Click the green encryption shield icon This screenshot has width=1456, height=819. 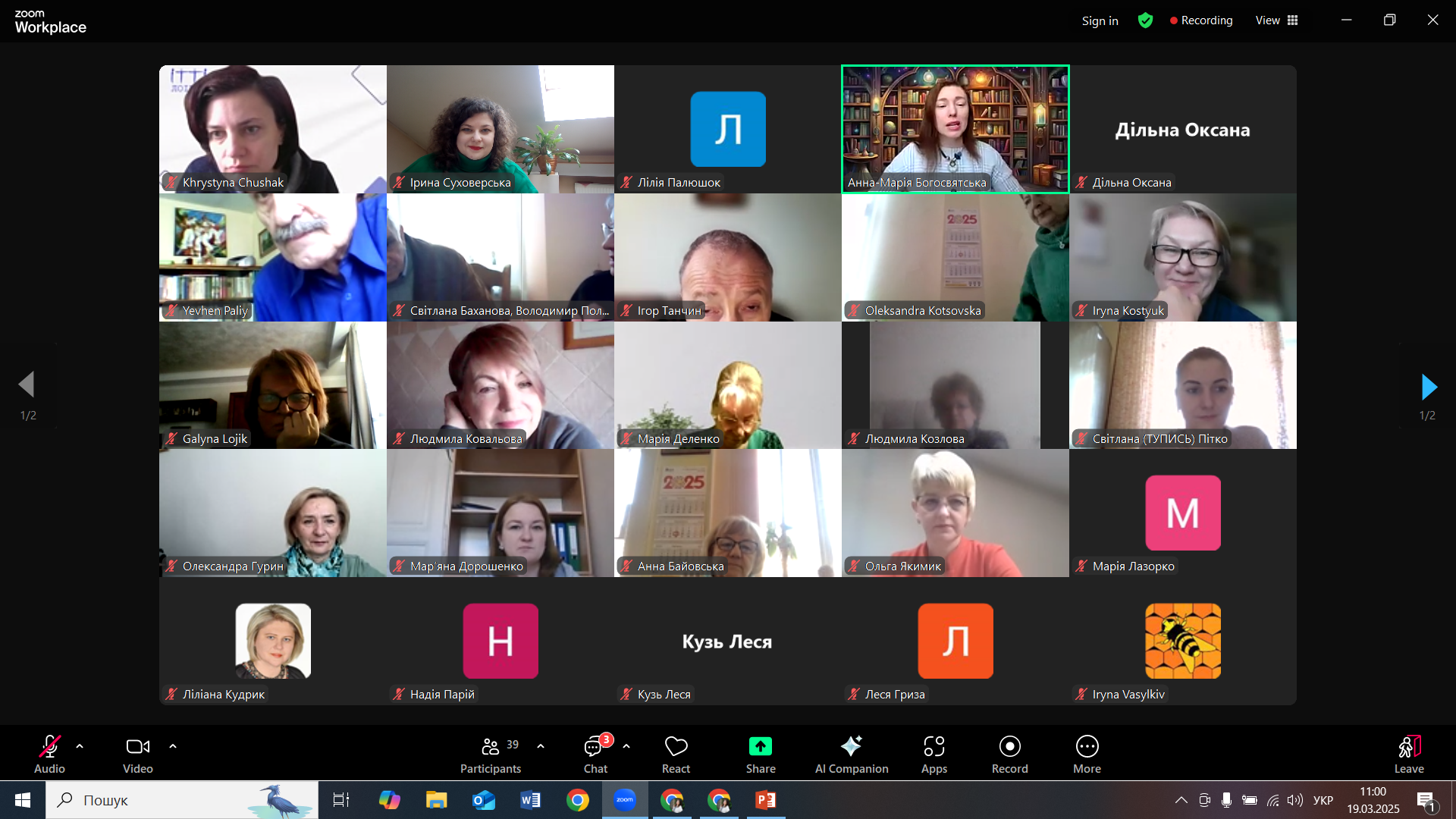pos(1145,20)
